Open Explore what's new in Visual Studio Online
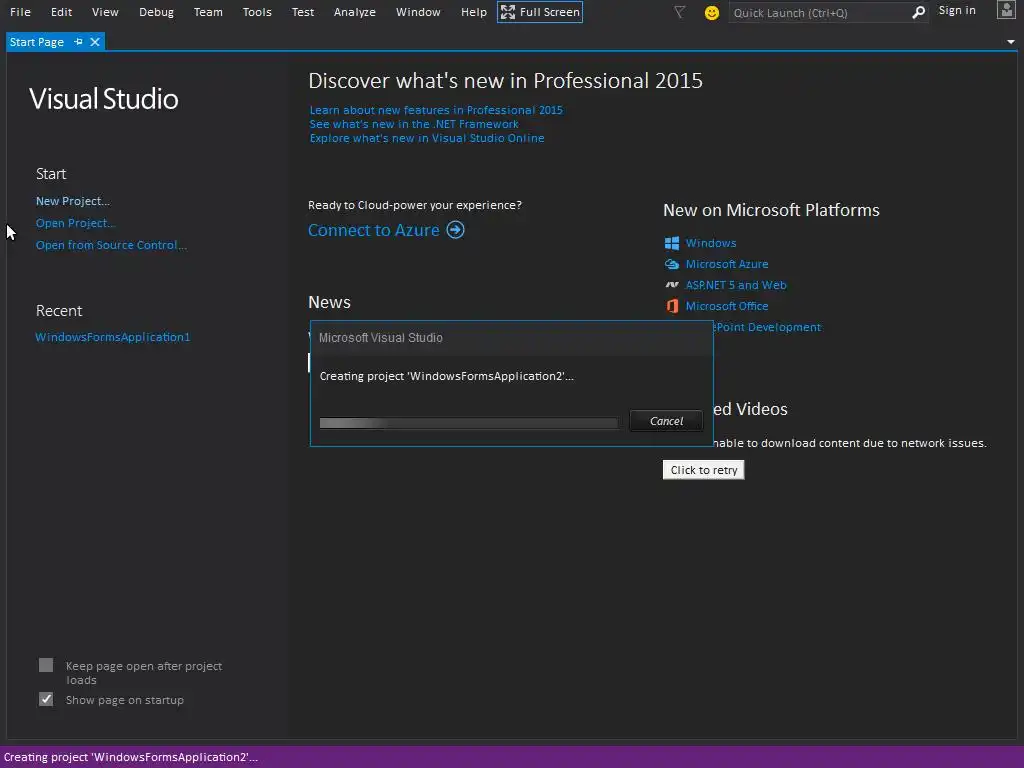1024x768 pixels. click(x=426, y=138)
